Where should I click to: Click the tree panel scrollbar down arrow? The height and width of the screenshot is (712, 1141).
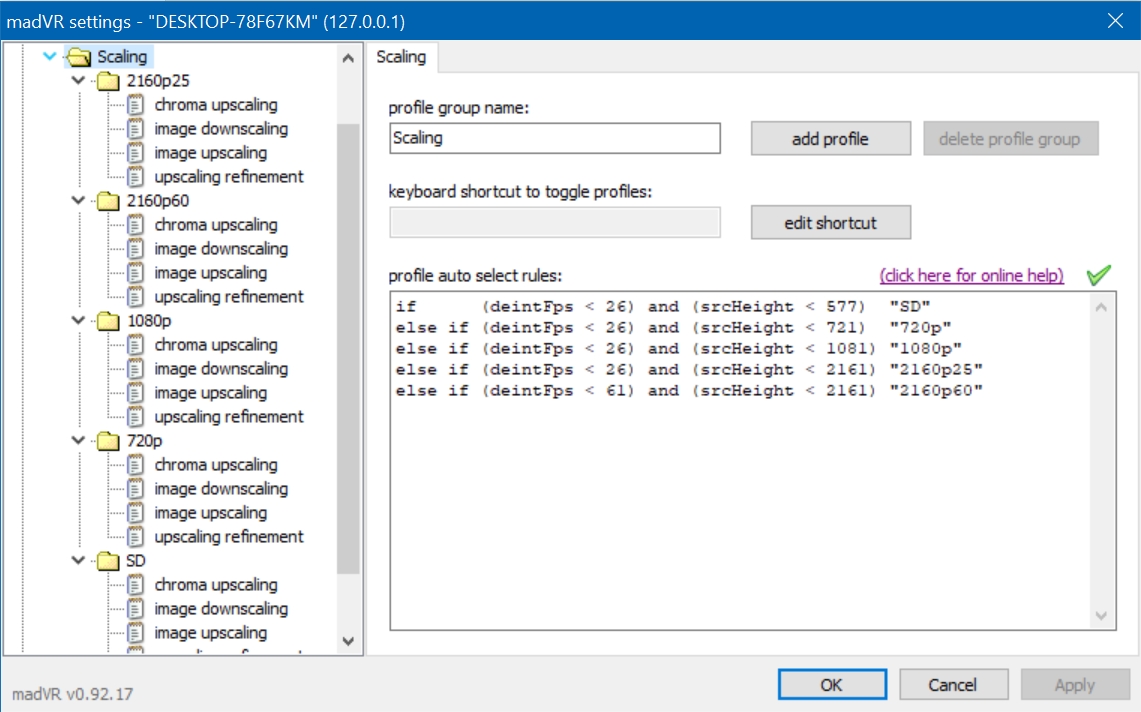pos(348,641)
